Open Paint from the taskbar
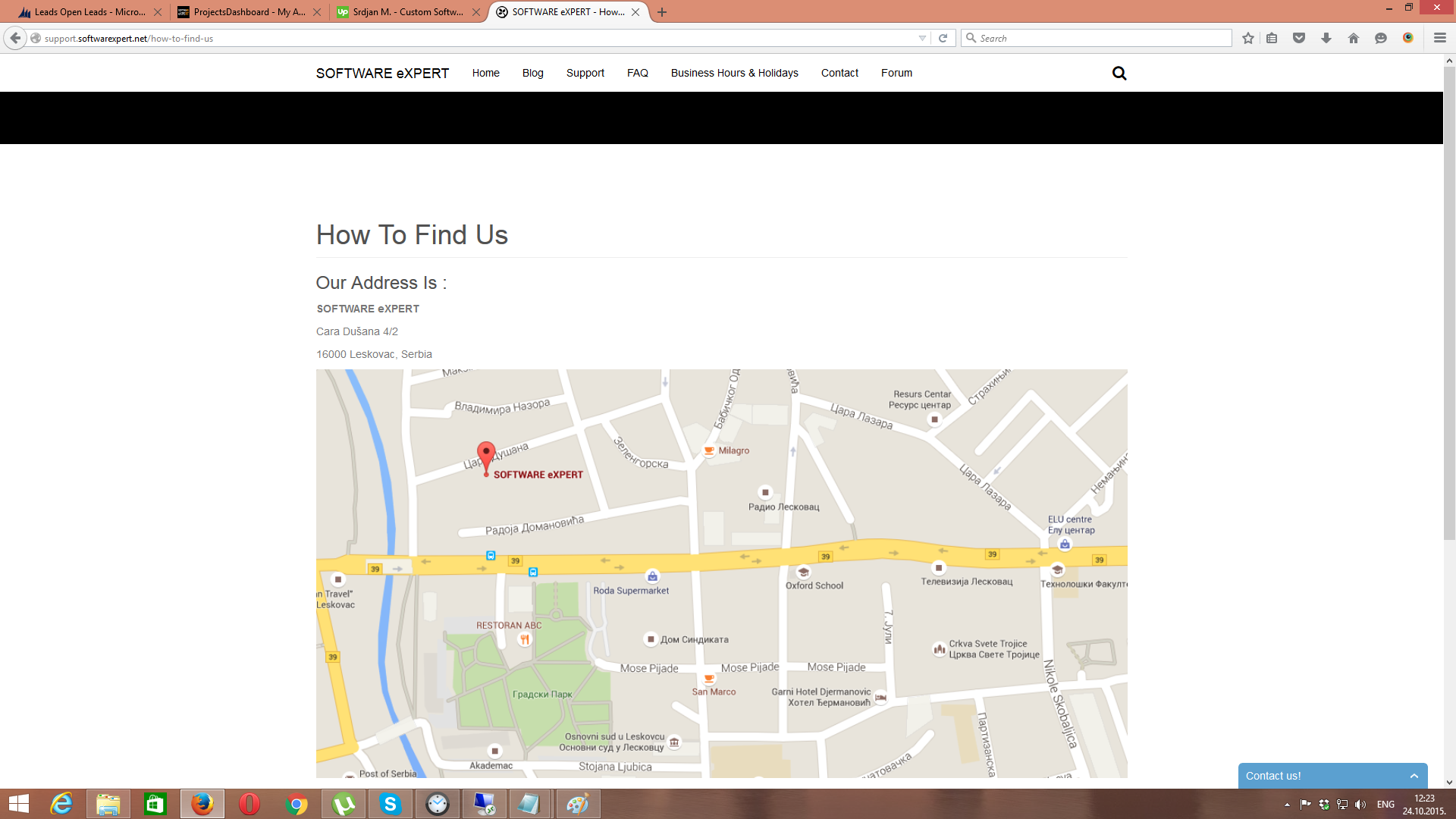Screen dimensions: 1456x819 click(578, 804)
